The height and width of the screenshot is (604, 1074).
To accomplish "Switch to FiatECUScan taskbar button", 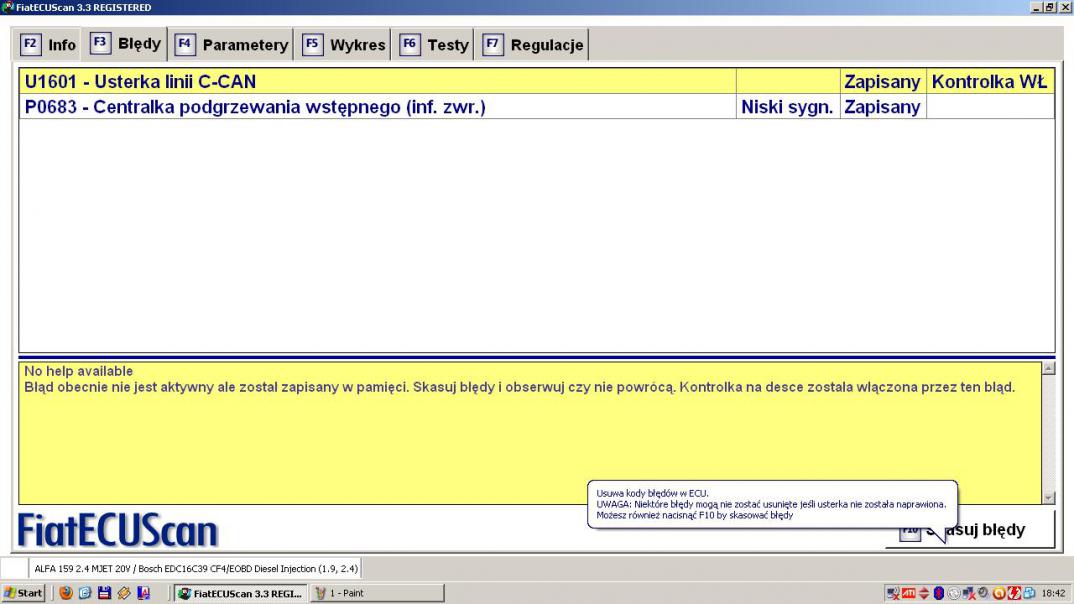I will (240, 593).
